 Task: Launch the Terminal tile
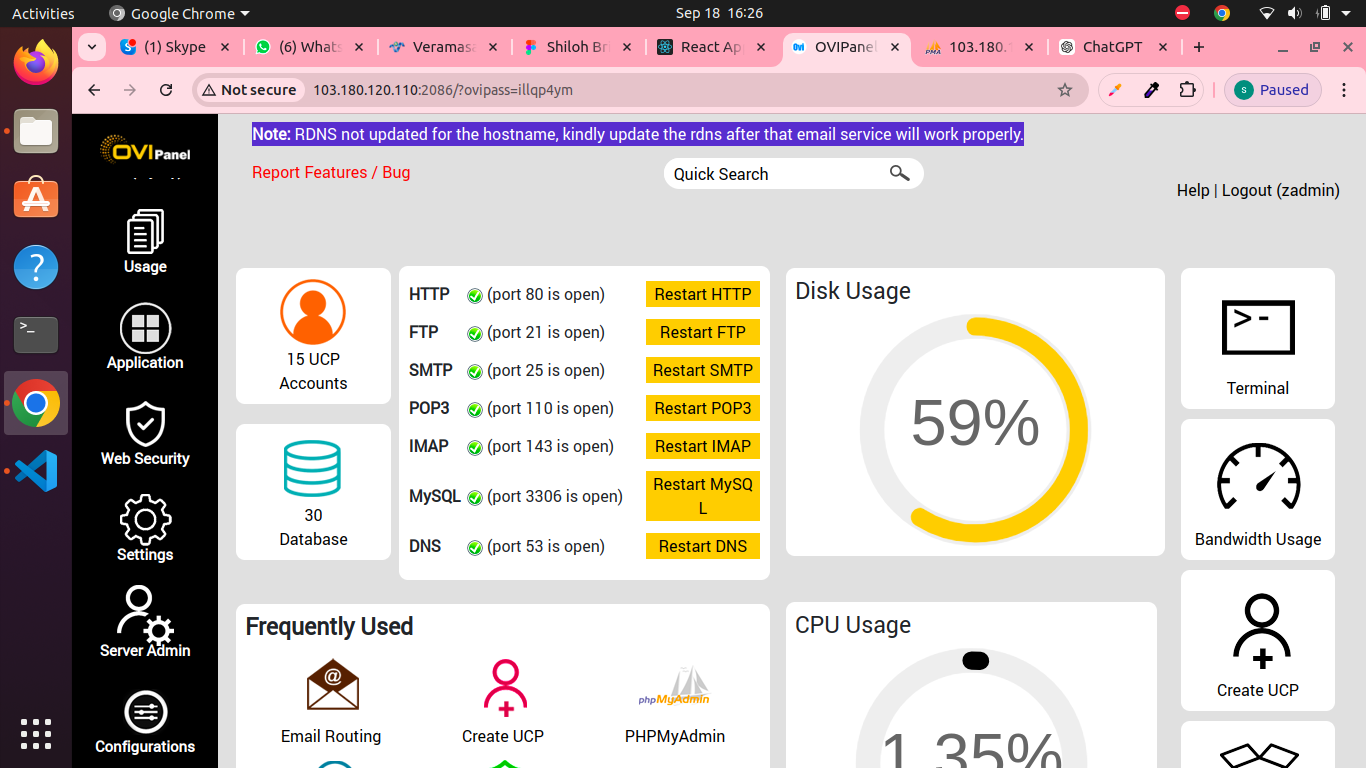pos(1258,328)
